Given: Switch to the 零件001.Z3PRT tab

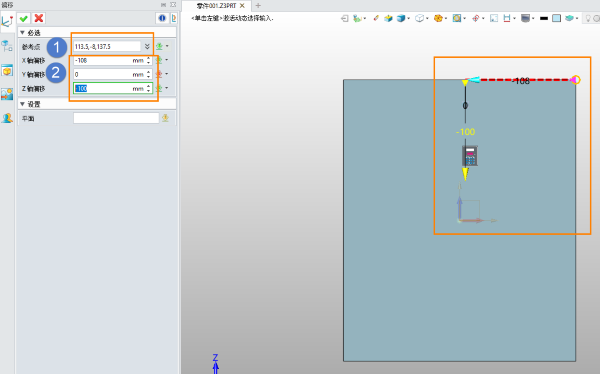Looking at the screenshot, I should pyautogui.click(x=217, y=6).
